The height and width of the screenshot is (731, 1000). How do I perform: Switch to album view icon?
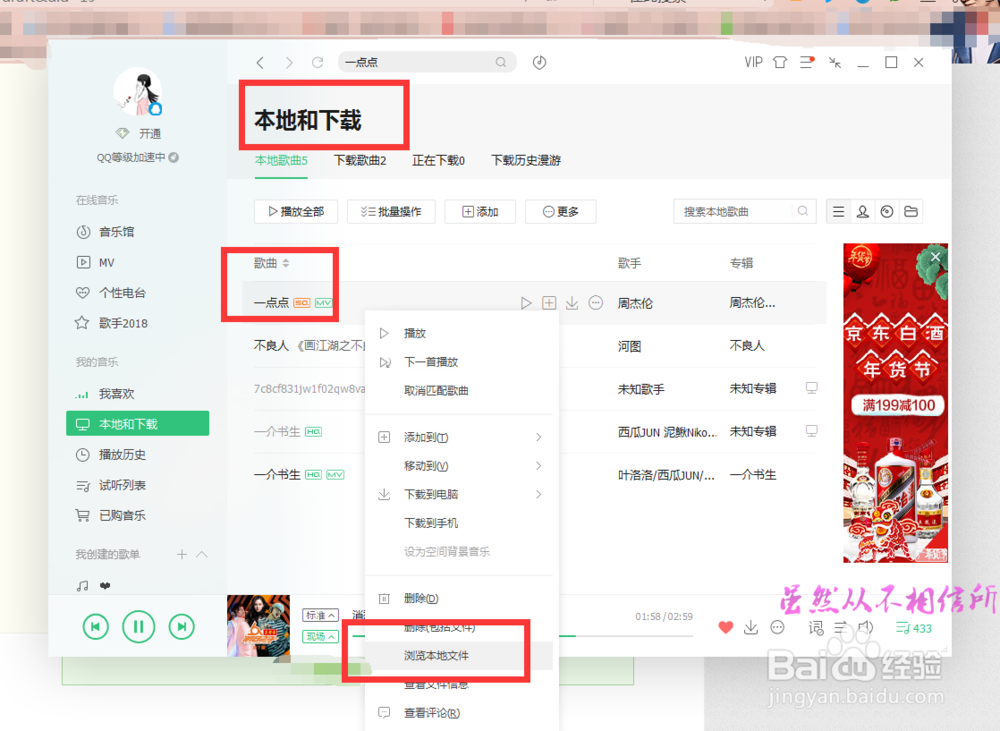[887, 212]
